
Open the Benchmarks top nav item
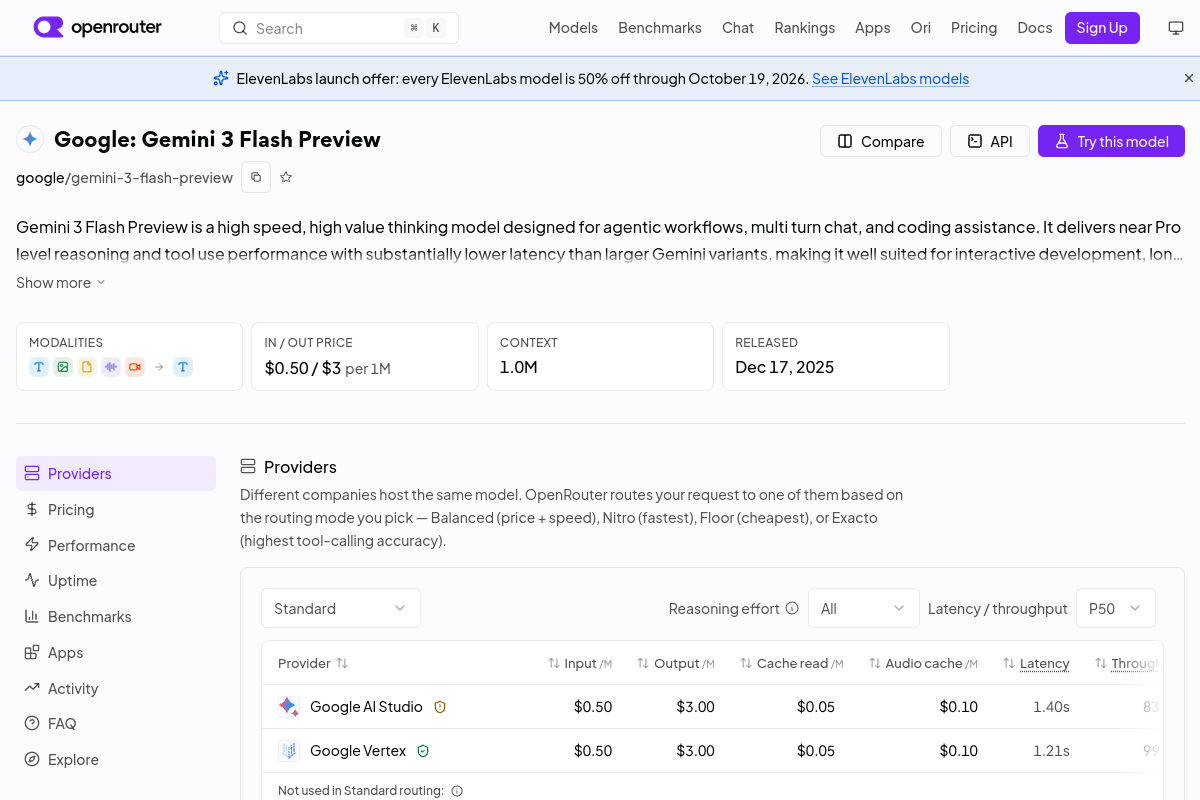tap(660, 28)
